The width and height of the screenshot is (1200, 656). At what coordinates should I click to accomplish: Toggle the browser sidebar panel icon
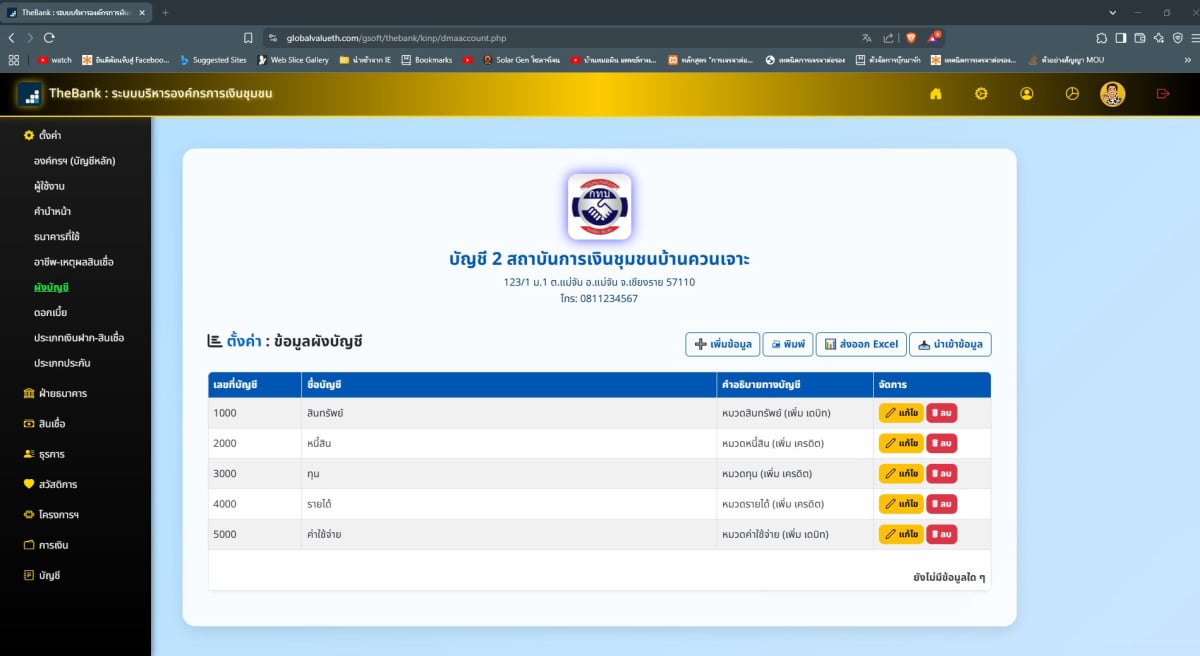tap(1120, 37)
